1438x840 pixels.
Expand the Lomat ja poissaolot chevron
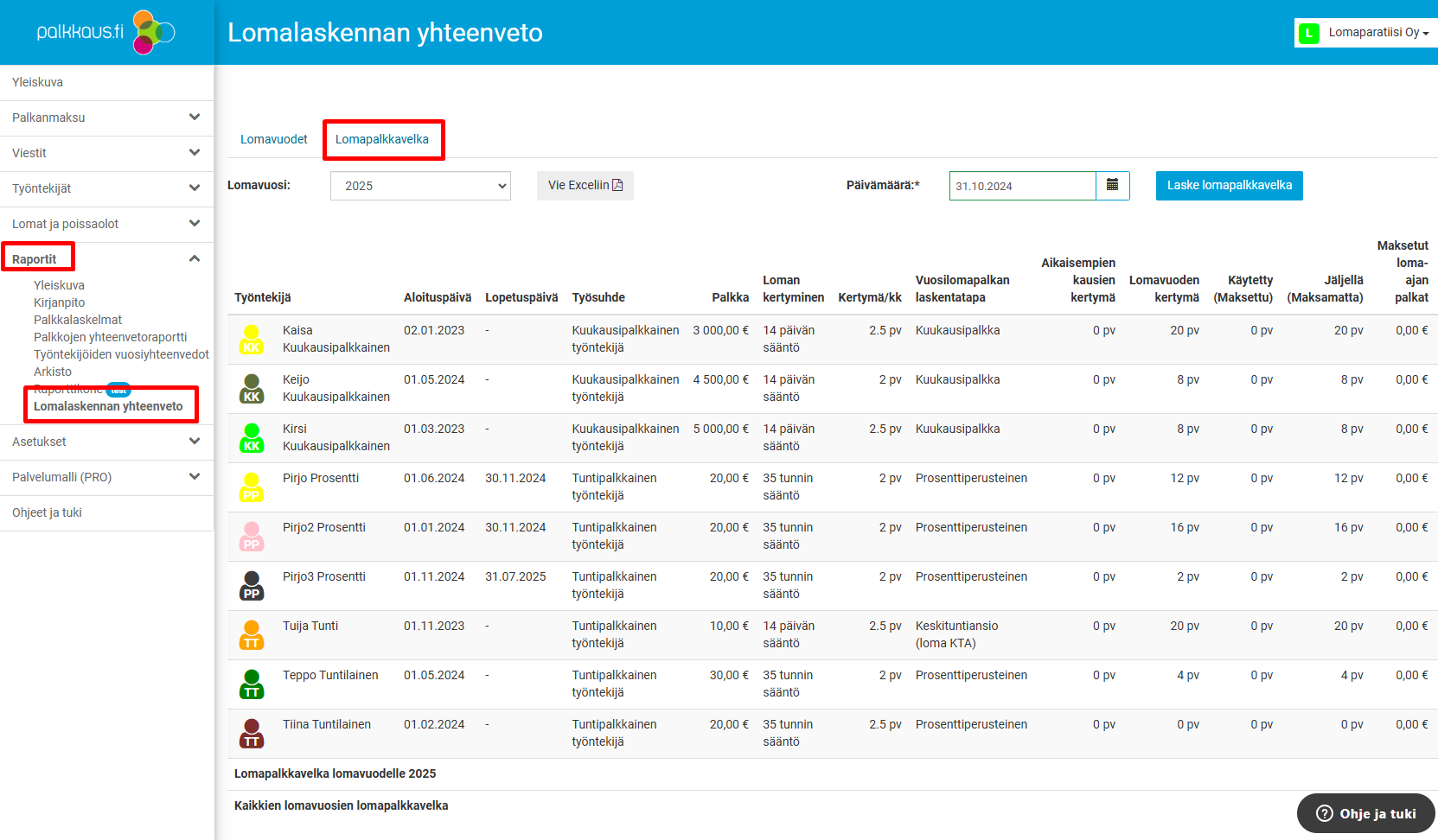pos(195,223)
